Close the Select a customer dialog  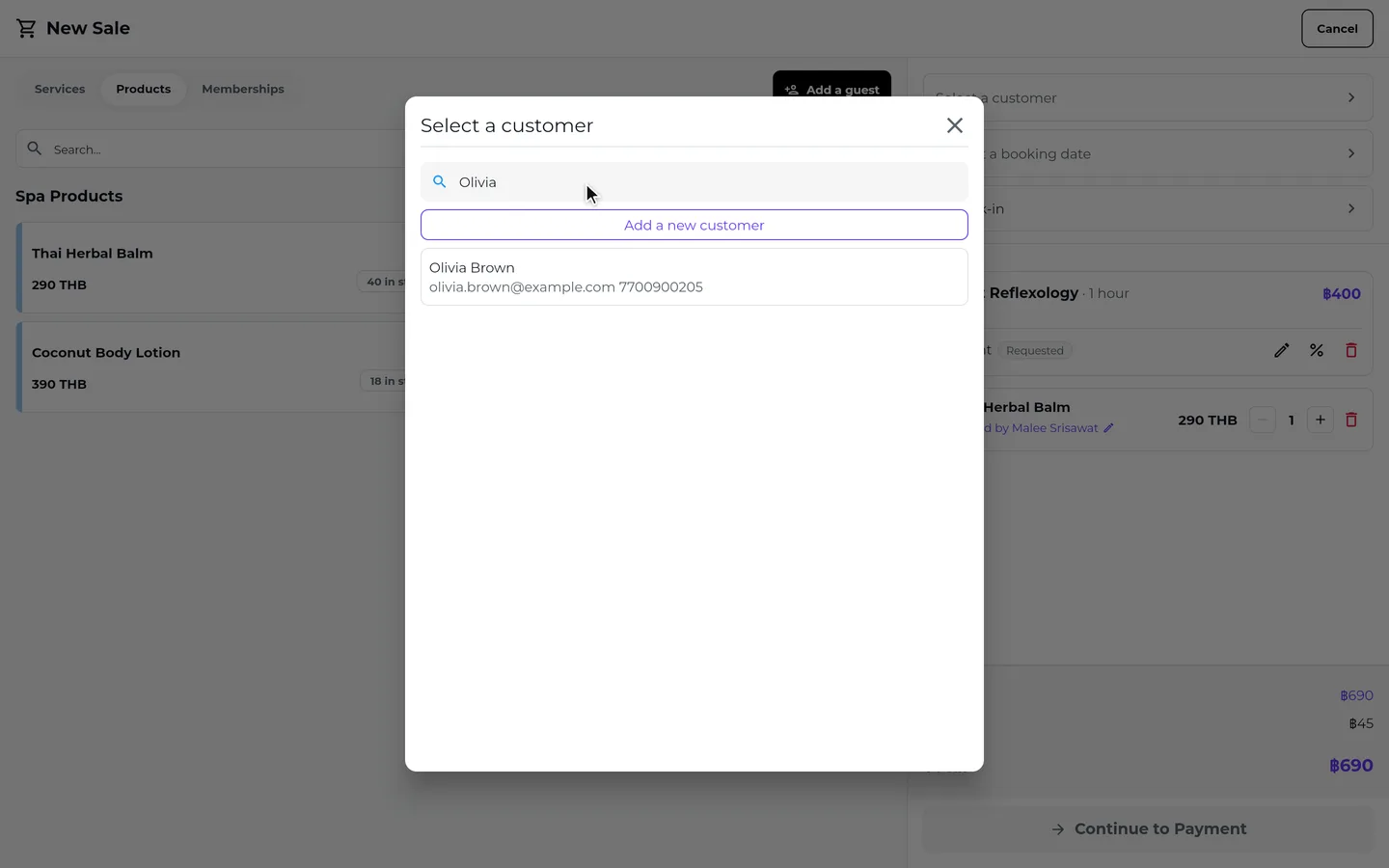point(955,125)
